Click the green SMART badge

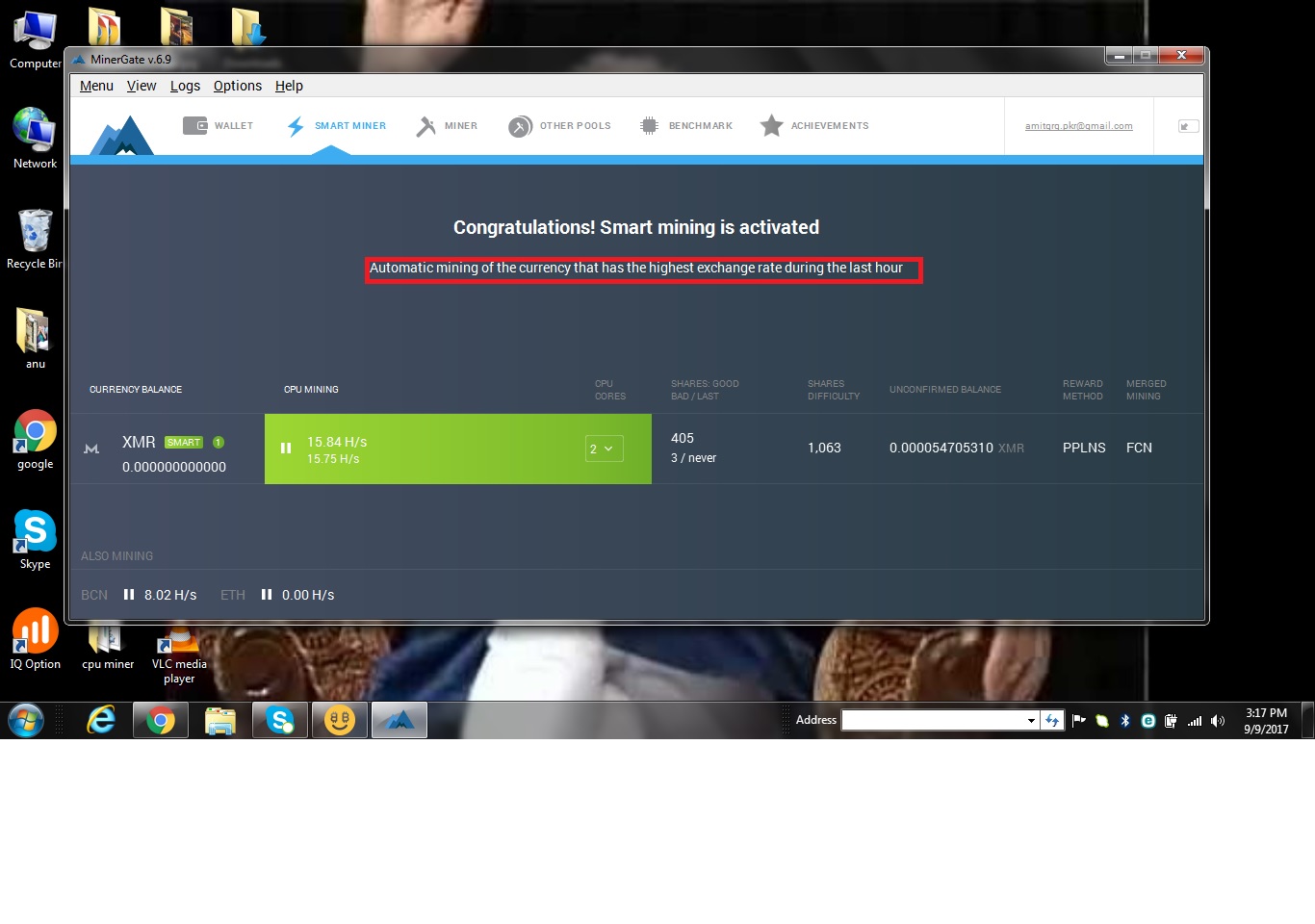click(x=184, y=443)
